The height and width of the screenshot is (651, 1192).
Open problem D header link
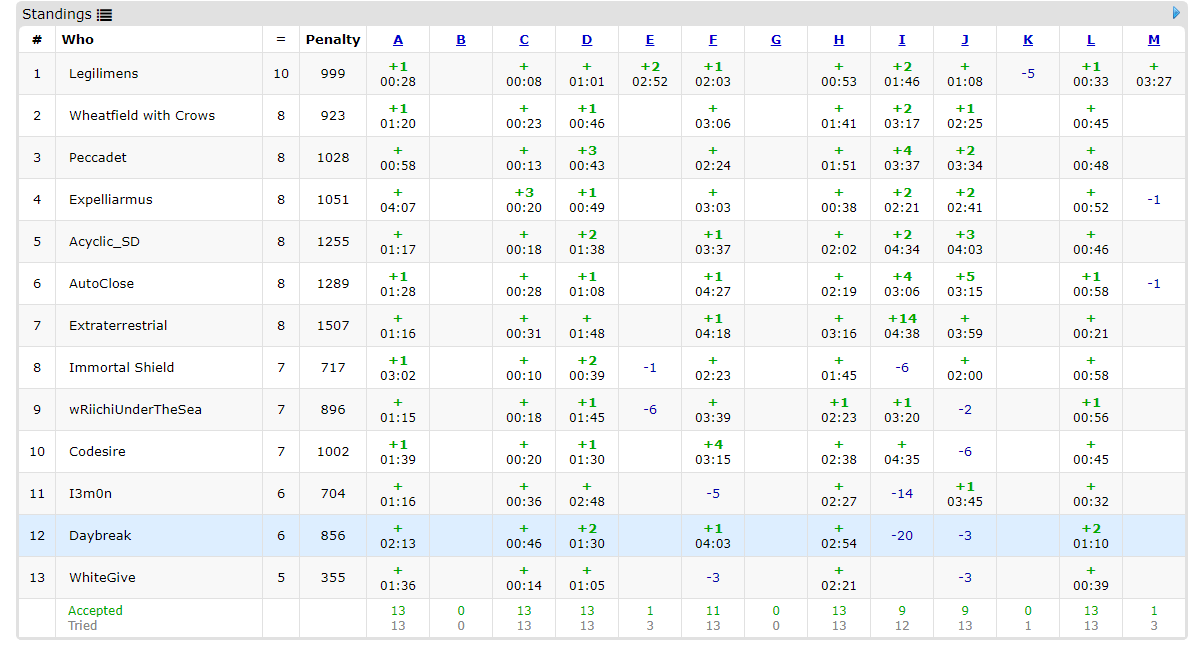(587, 40)
